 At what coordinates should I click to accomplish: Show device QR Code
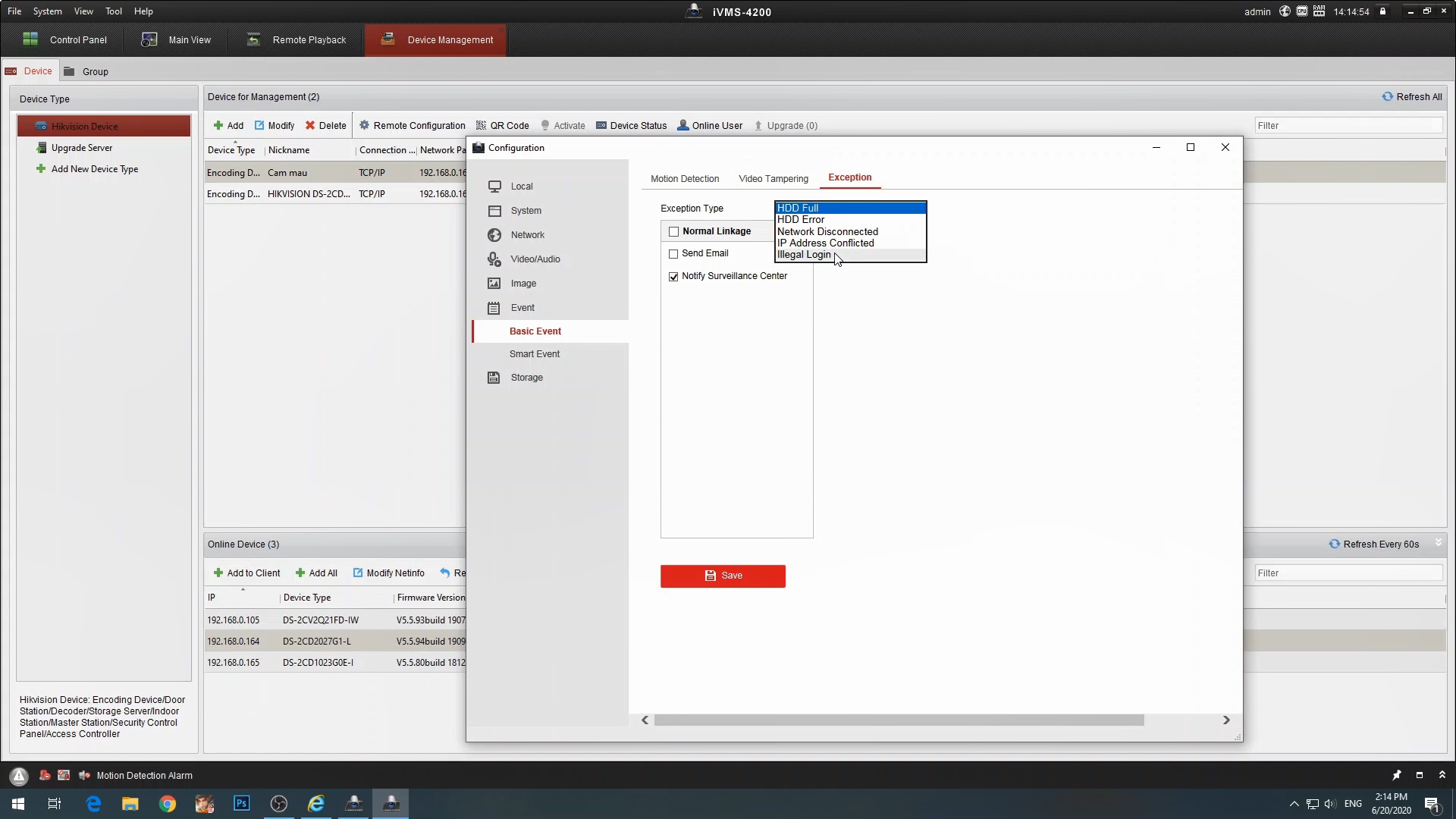point(502,126)
